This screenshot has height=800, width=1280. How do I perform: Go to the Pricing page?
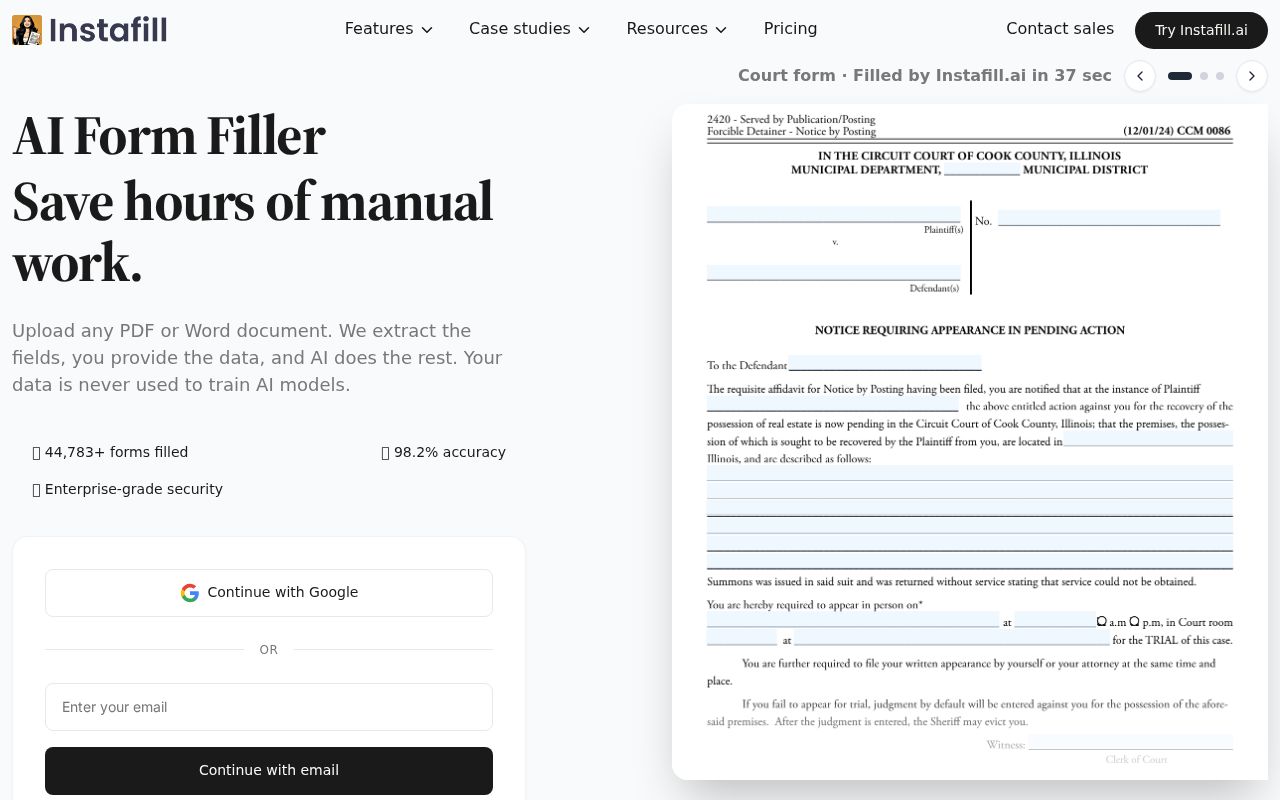point(790,29)
